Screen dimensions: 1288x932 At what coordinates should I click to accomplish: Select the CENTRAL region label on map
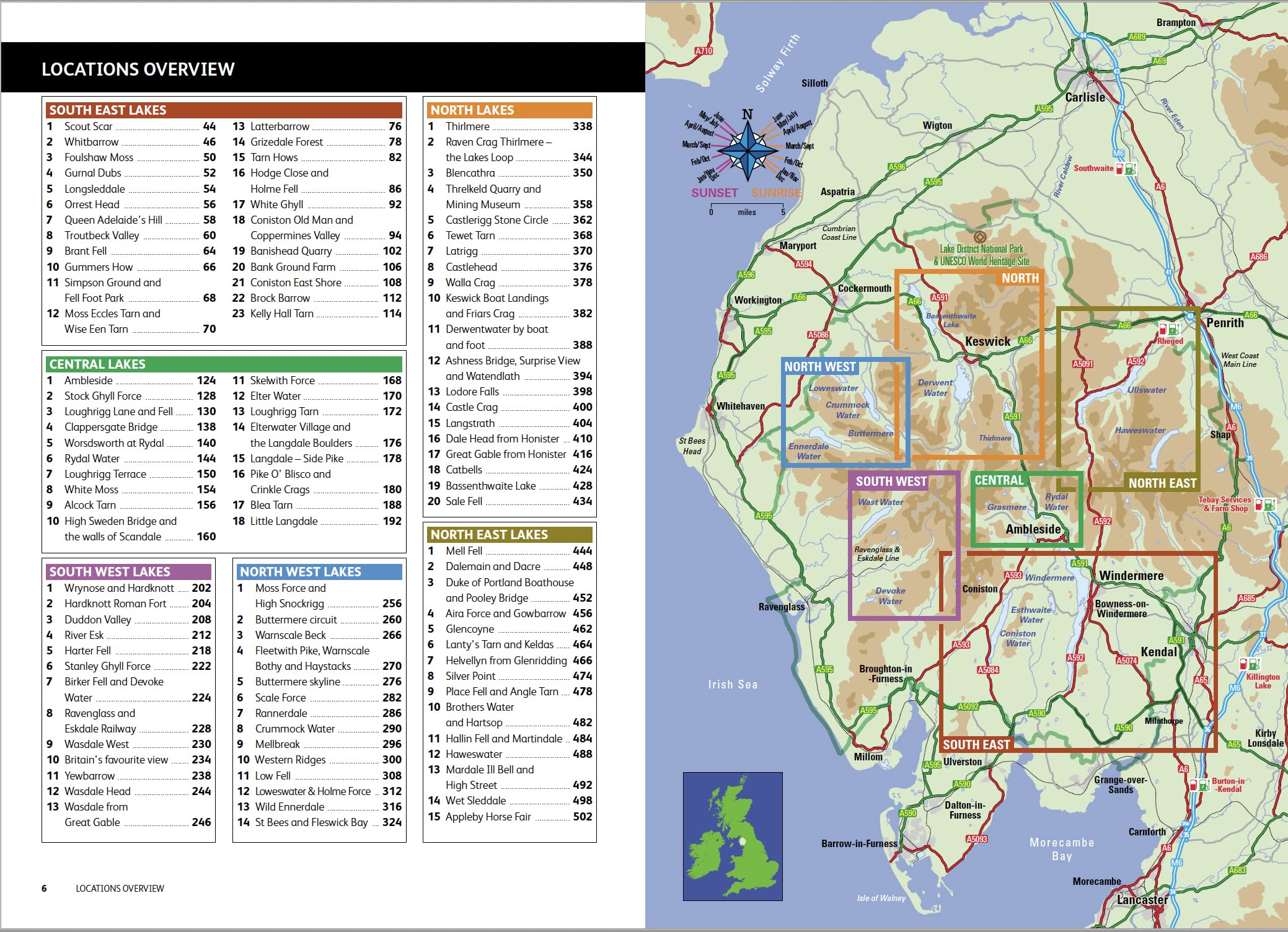pyautogui.click(x=999, y=480)
